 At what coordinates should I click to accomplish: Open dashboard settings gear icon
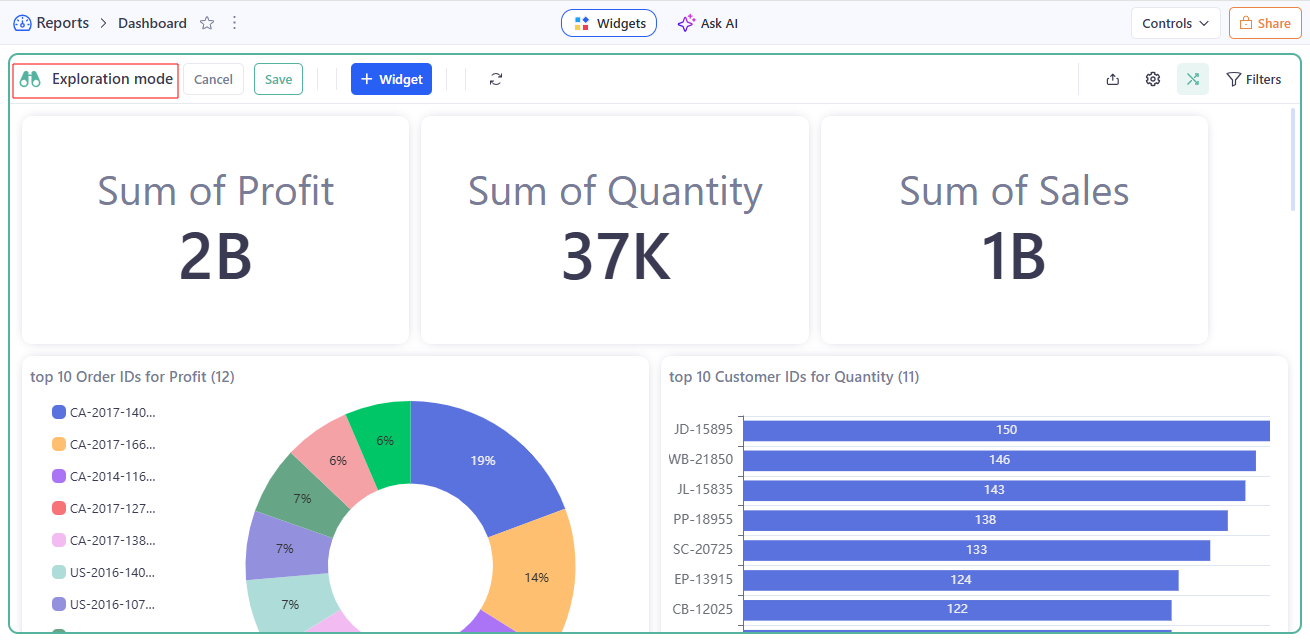1153,79
